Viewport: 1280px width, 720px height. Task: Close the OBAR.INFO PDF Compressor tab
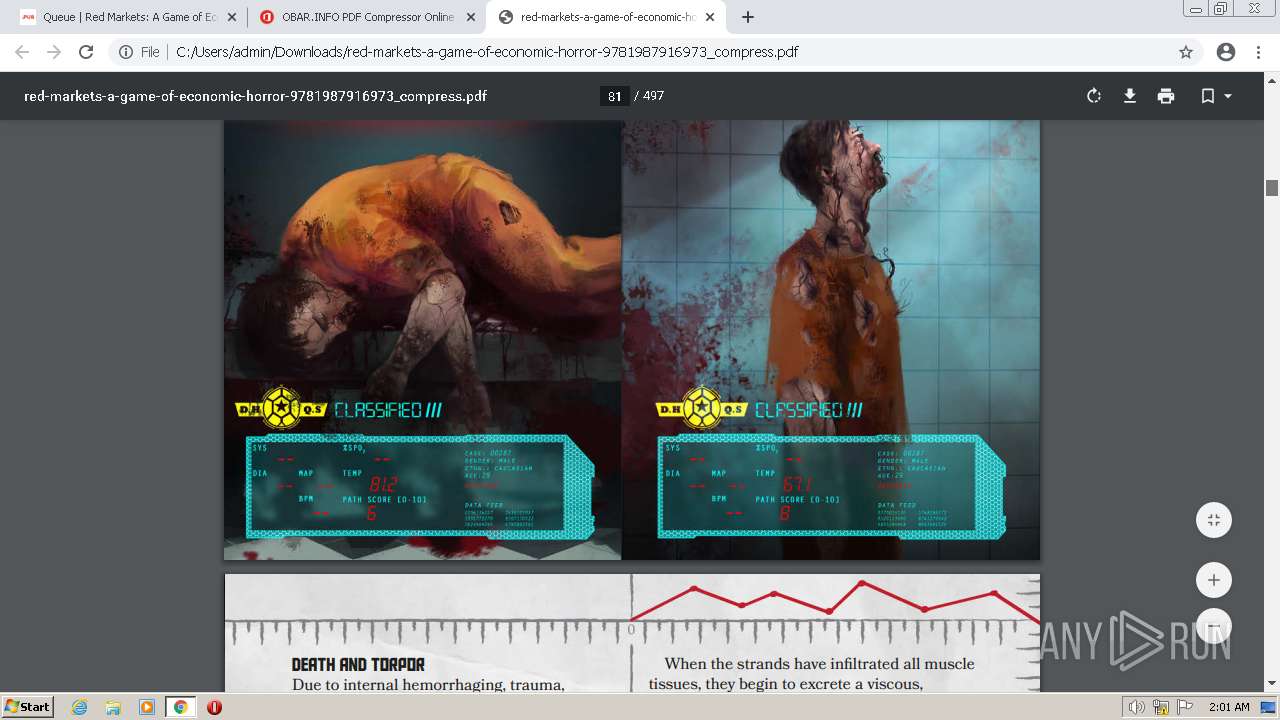click(471, 17)
